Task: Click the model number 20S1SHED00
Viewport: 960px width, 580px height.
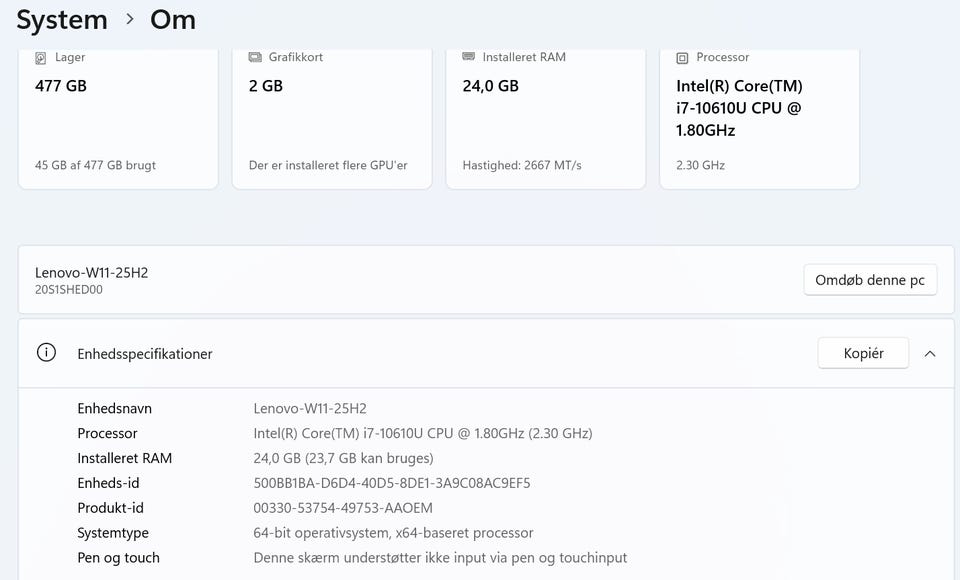Action: 69,290
